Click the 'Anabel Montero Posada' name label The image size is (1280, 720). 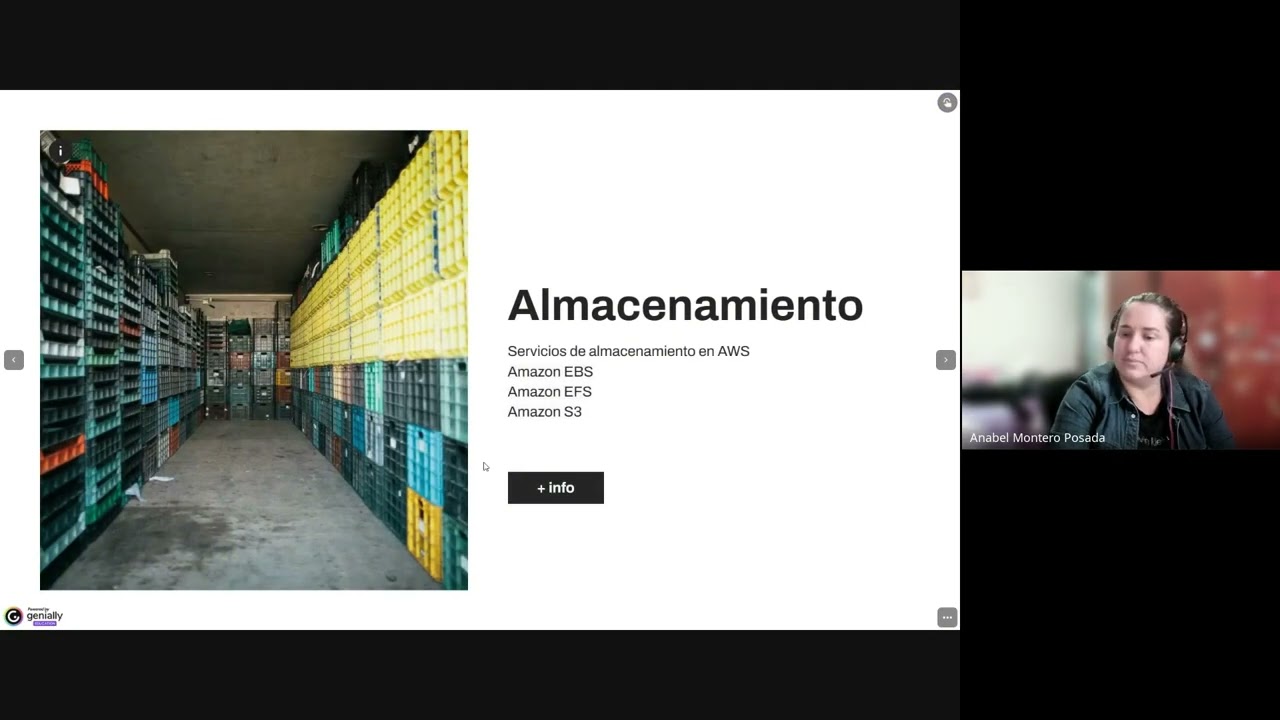coord(1037,438)
